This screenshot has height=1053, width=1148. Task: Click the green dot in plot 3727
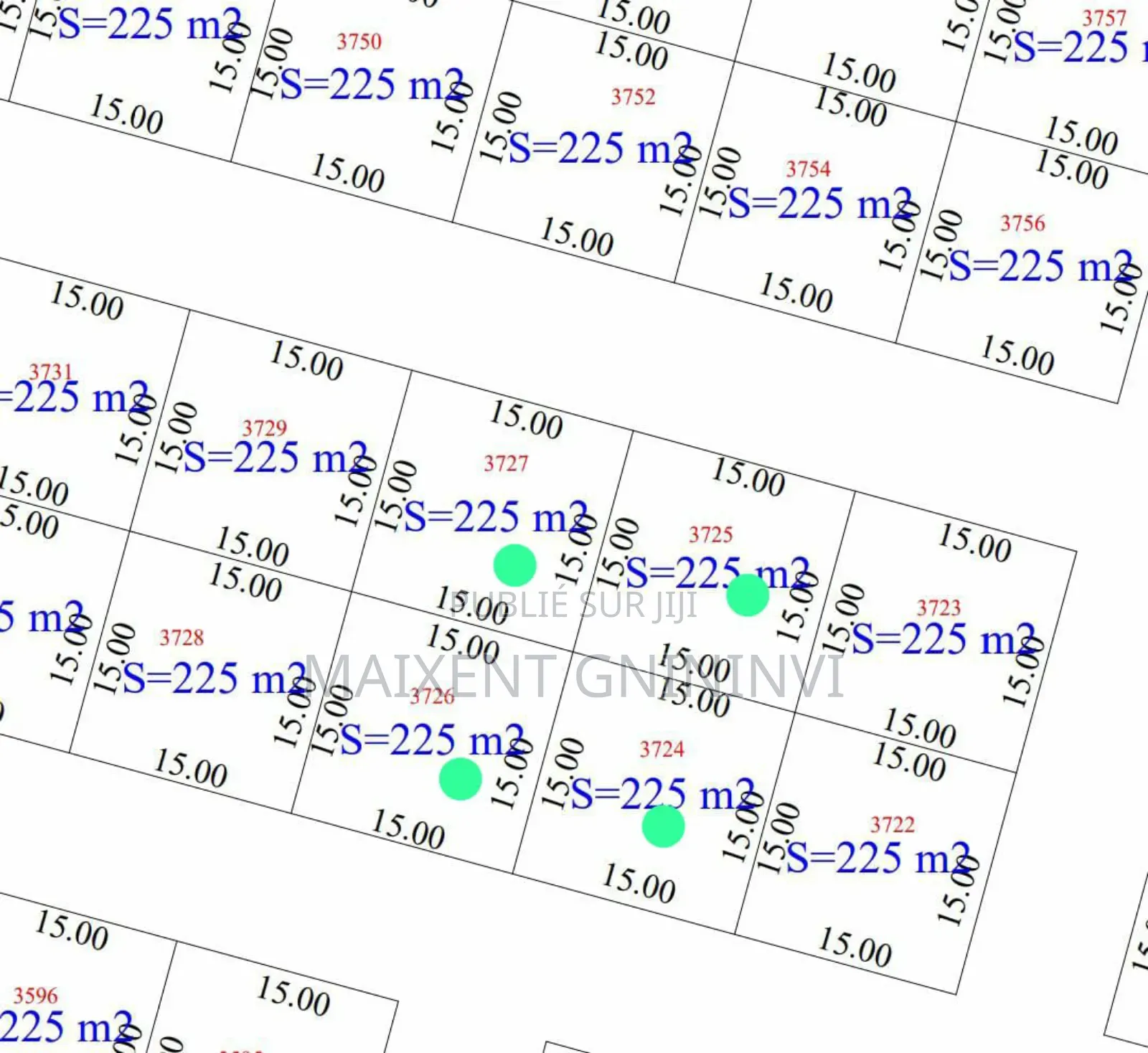(x=514, y=565)
